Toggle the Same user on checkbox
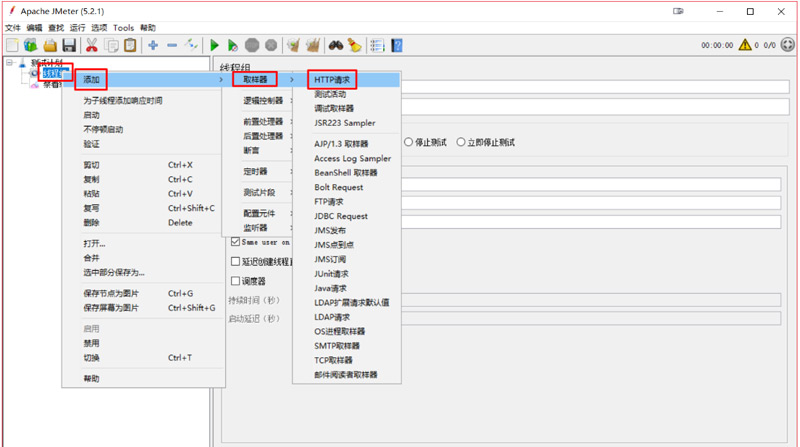Screen dimensions: 800x447 (x=235, y=241)
